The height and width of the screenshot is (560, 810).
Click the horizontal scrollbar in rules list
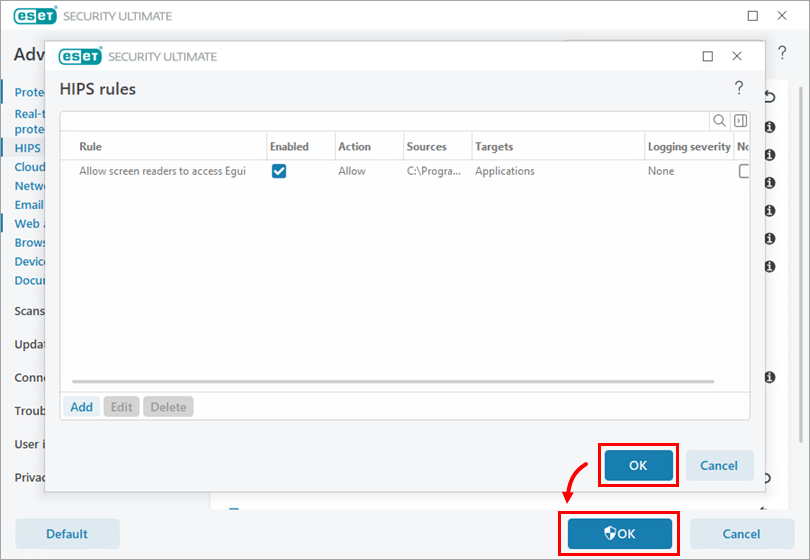[x=393, y=382]
